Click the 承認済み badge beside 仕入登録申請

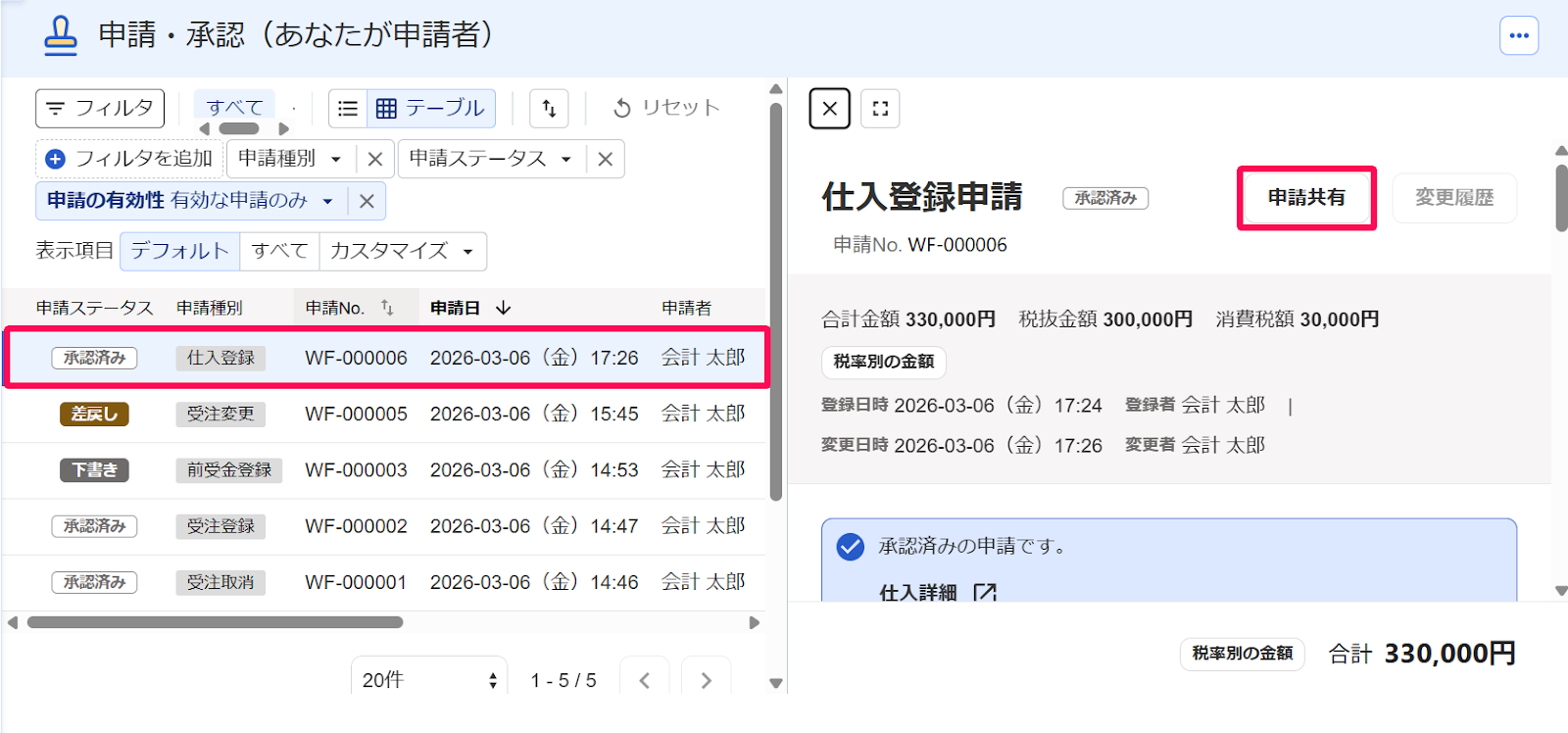pos(1105,198)
